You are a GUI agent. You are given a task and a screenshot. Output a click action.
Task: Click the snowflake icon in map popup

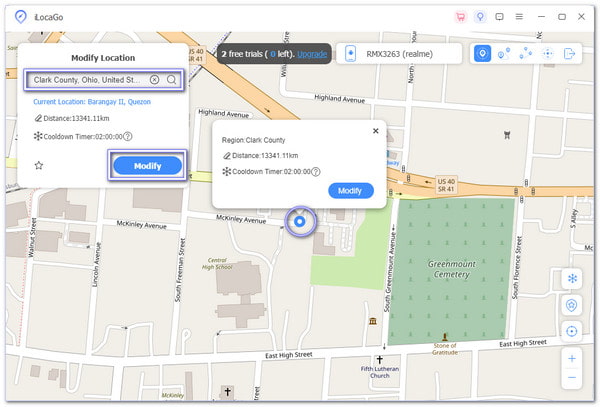click(x=227, y=171)
